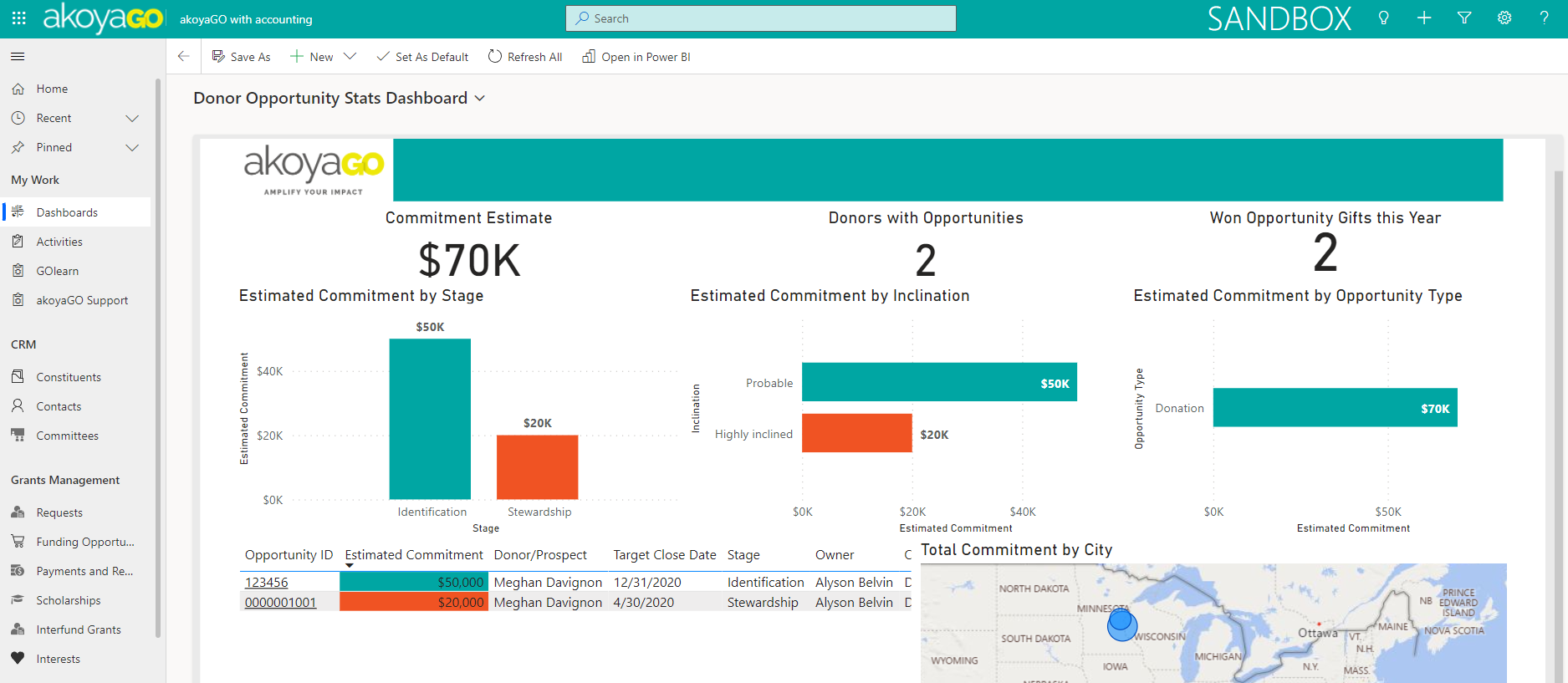
Task: Click the search input field
Action: pos(761,18)
